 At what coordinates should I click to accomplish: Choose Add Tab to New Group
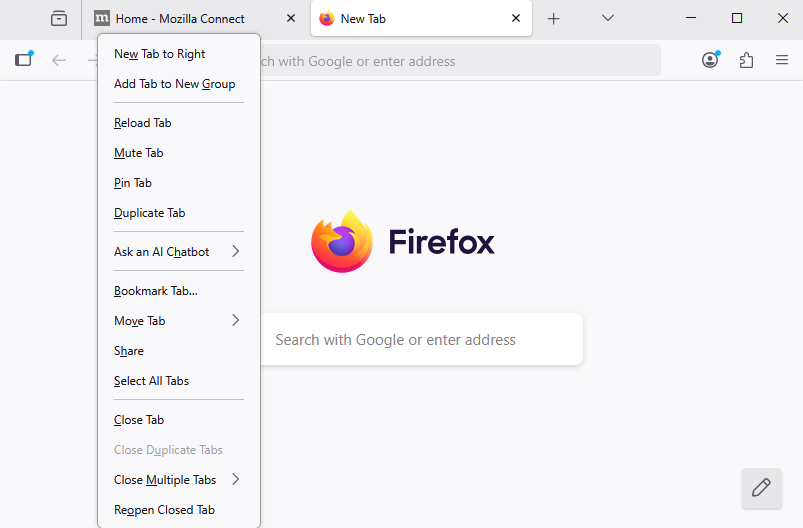click(x=179, y=83)
